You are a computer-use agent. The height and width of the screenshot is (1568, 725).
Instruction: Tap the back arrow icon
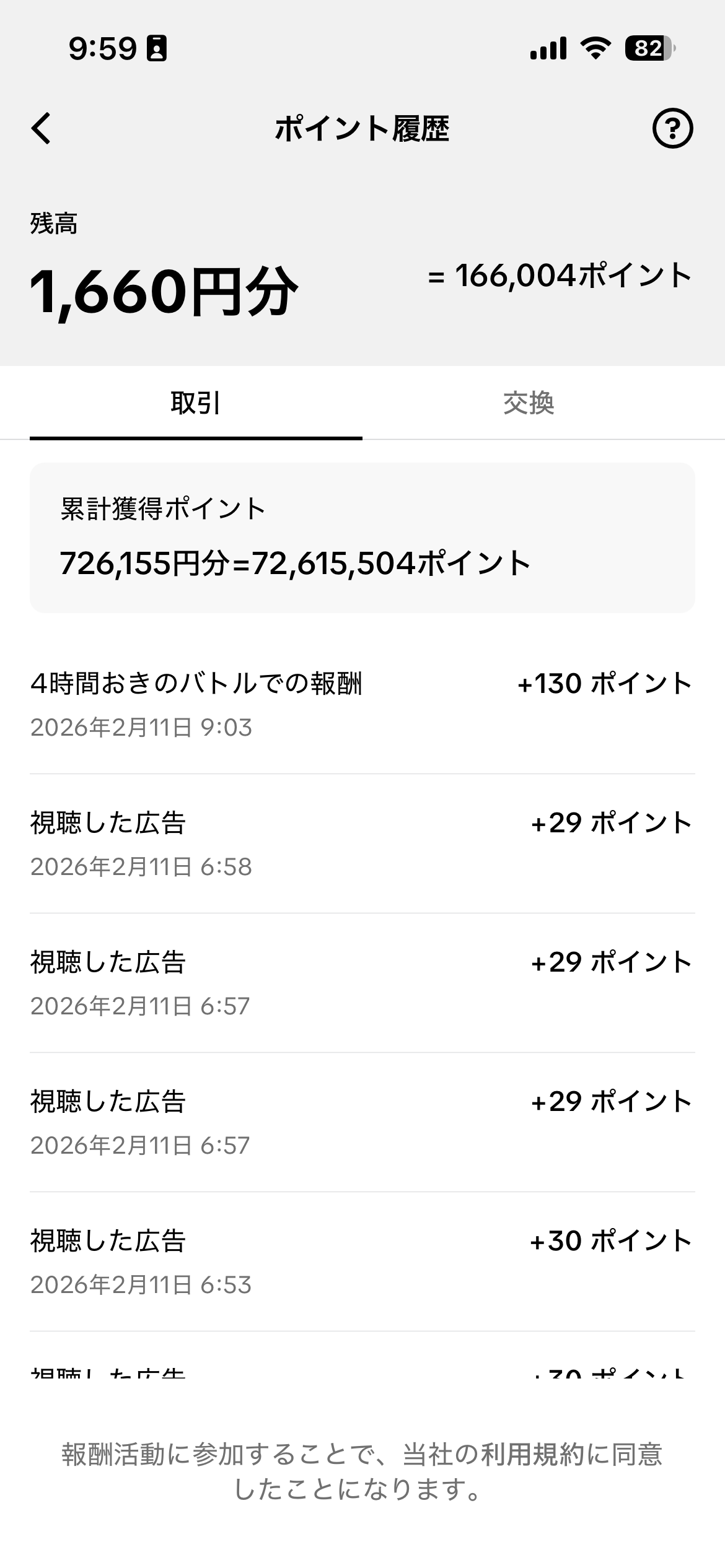click(x=42, y=129)
